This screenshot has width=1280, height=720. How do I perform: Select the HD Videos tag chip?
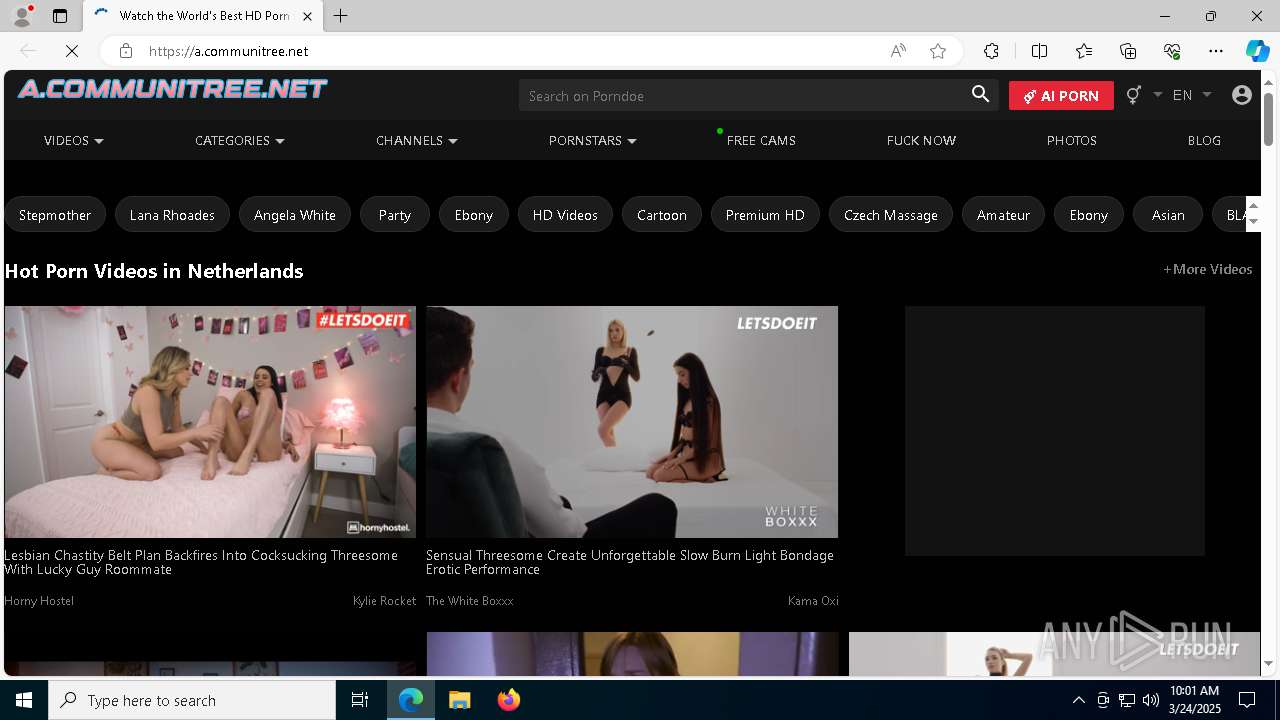click(x=565, y=215)
